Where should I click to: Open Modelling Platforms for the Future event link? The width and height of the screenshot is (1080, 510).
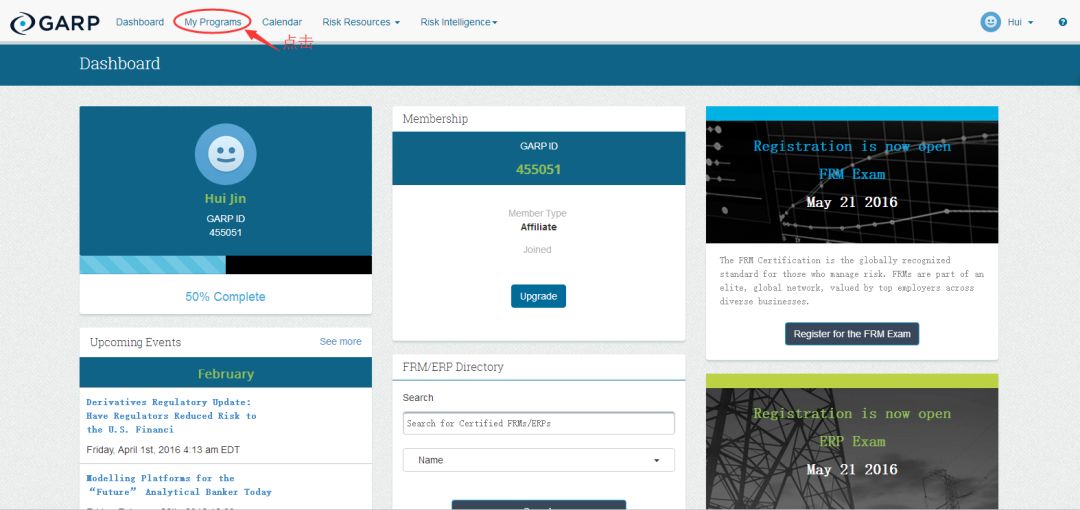[179, 484]
